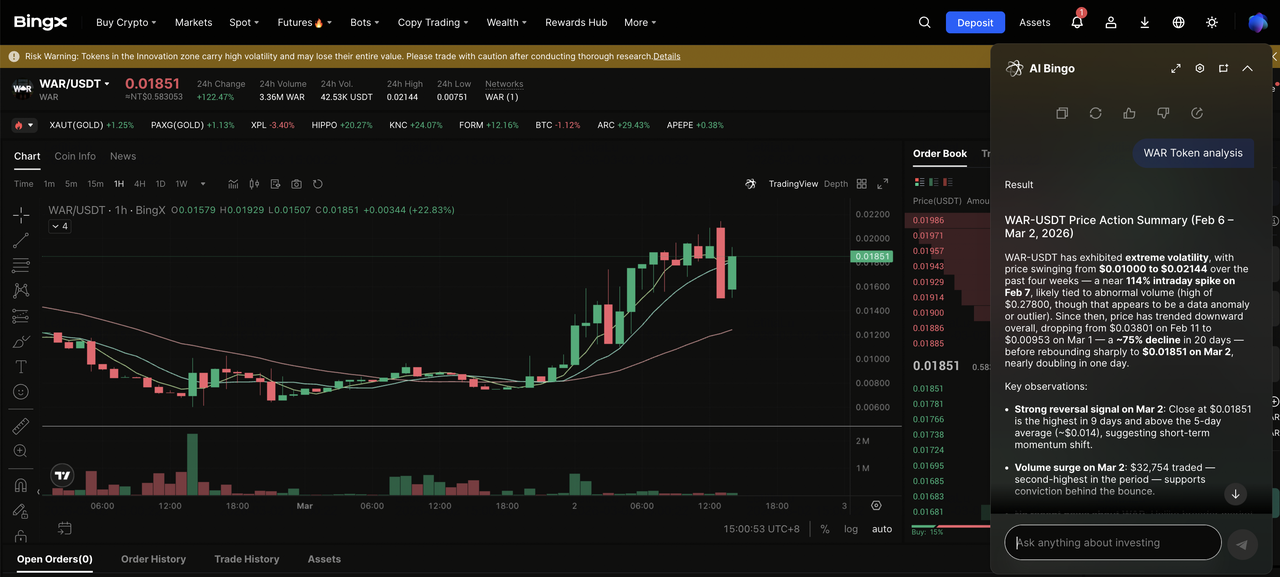1280x577 pixels.
Task: Select the magnet mode tool
Action: pyautogui.click(x=21, y=486)
